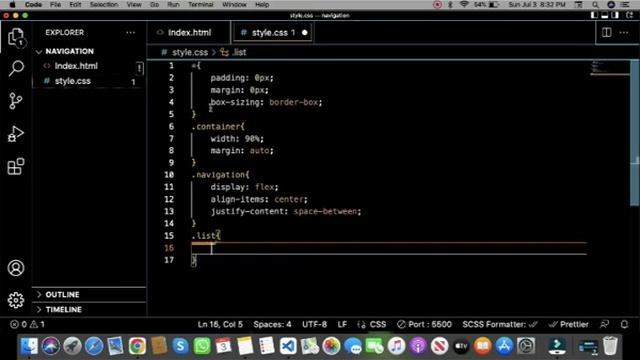Image resolution: width=640 pixels, height=360 pixels.
Task: Open Google Chrome from the Dock
Action: pos(138,346)
